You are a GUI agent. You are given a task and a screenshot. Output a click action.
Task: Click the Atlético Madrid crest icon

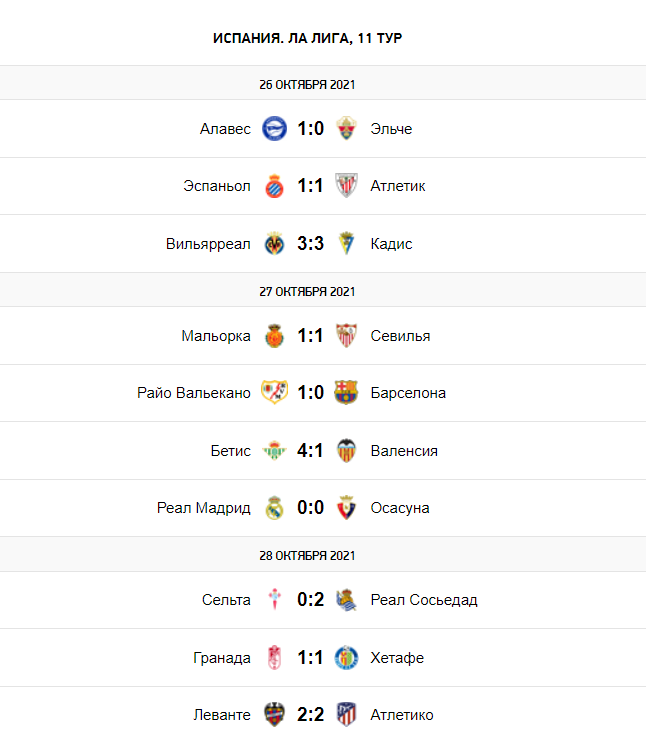click(x=346, y=715)
